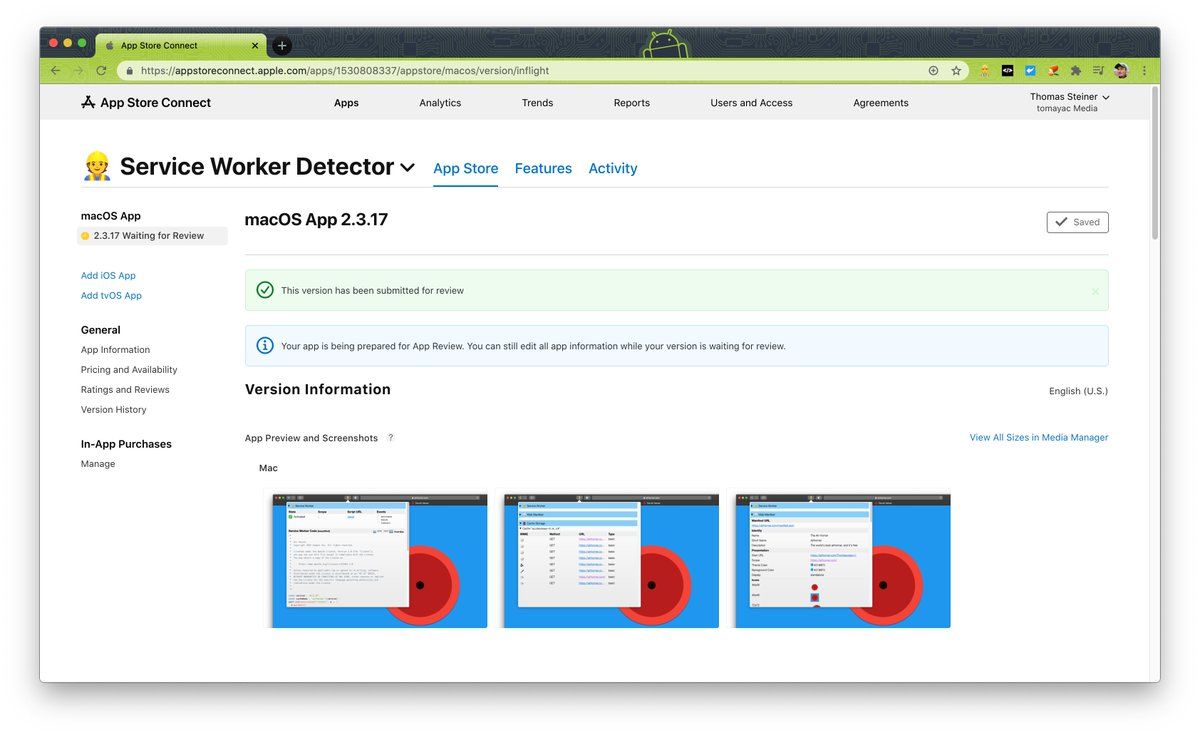The height and width of the screenshot is (735, 1200).
Task: Expand the Service Worker Detector app dropdown
Action: 407,168
